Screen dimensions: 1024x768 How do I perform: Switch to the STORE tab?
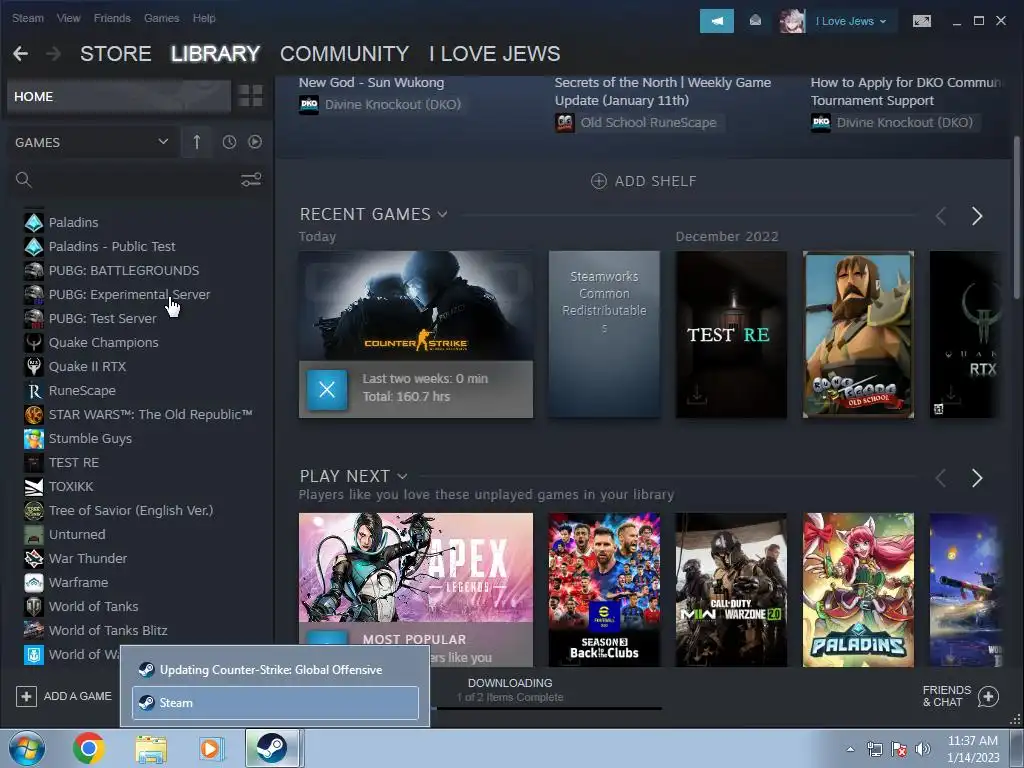coord(116,54)
